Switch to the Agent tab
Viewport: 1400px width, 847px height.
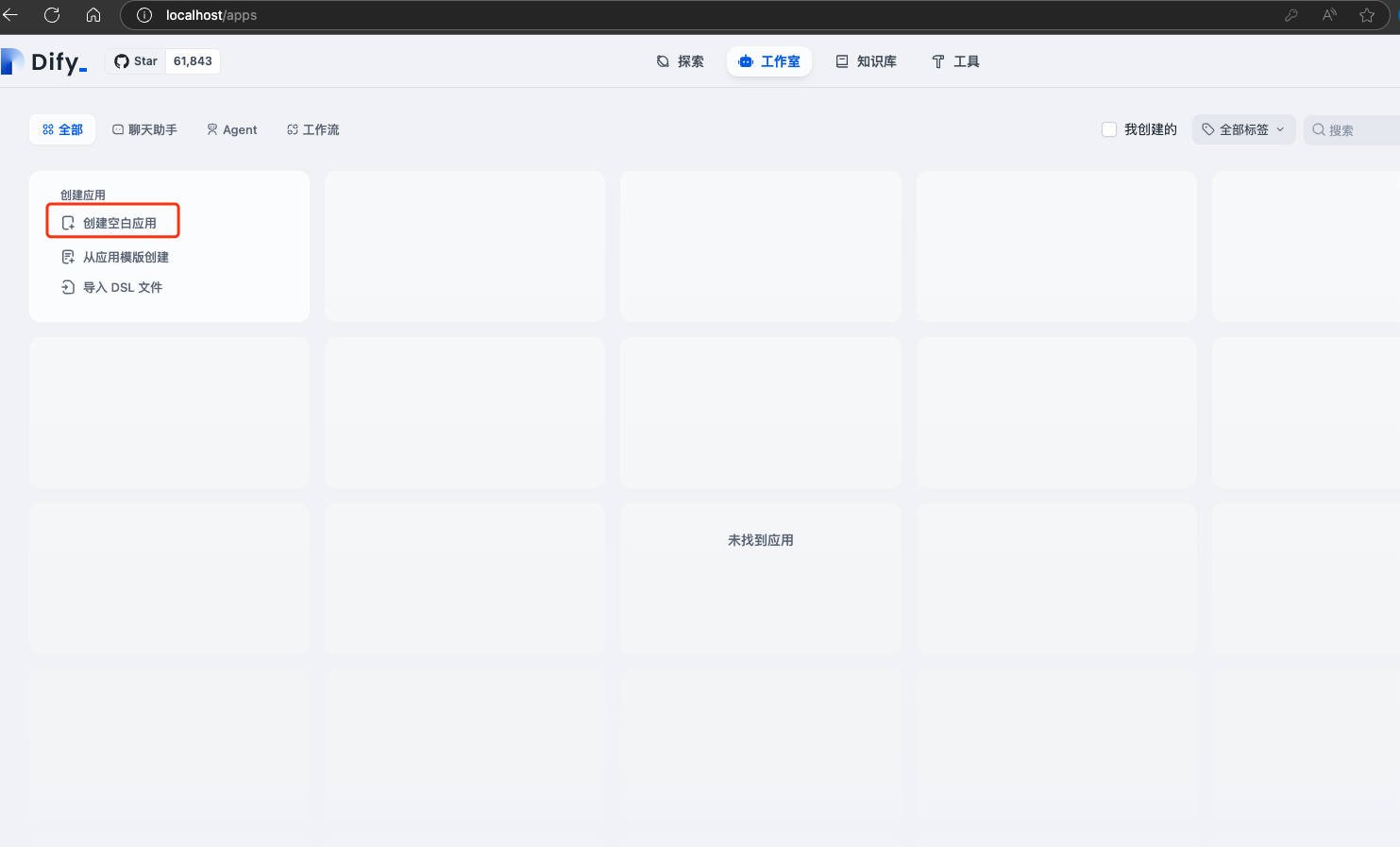pyautogui.click(x=231, y=129)
